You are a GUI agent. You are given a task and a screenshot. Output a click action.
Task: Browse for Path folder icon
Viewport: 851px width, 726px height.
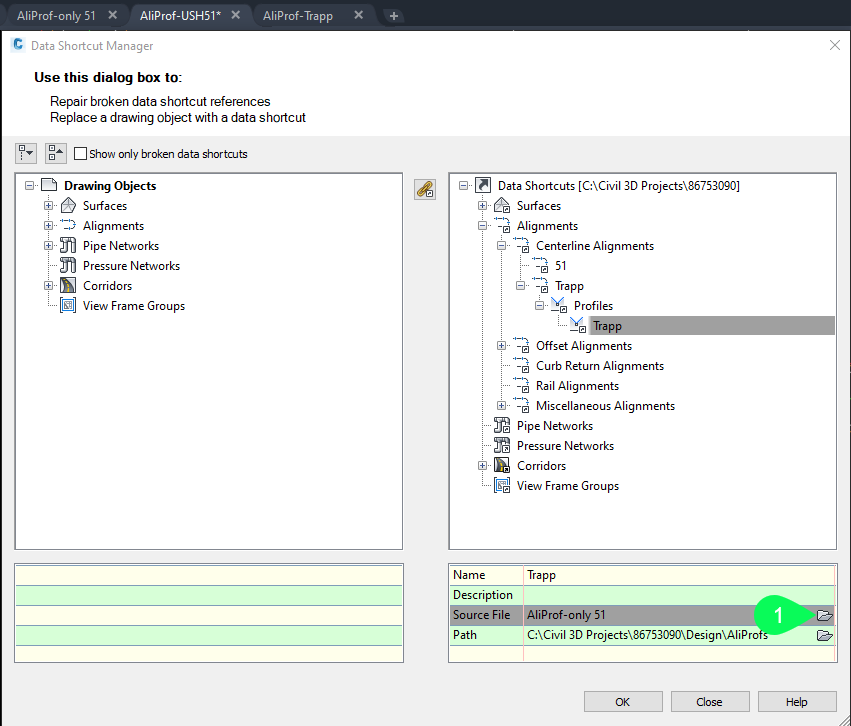point(824,635)
